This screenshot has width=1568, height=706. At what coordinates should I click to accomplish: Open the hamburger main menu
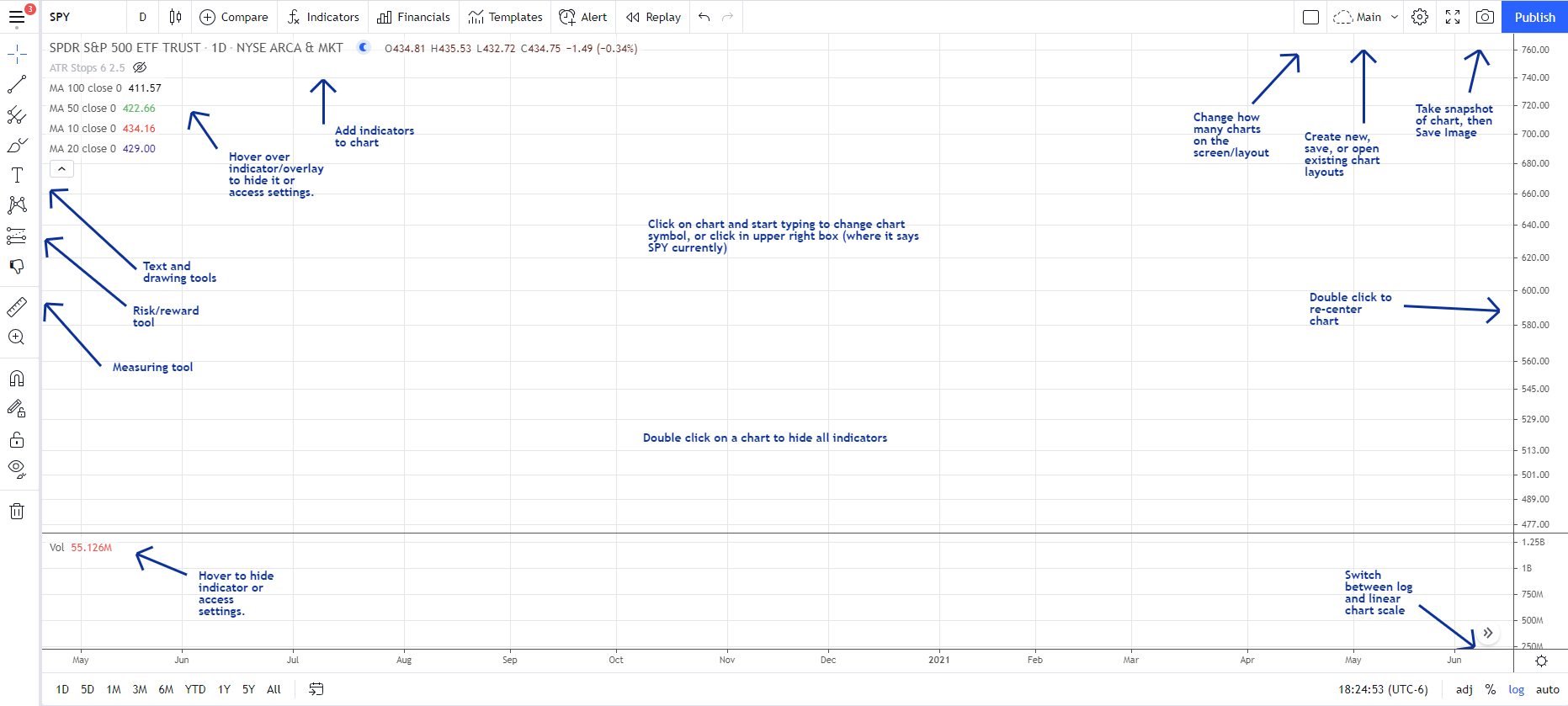point(17,17)
